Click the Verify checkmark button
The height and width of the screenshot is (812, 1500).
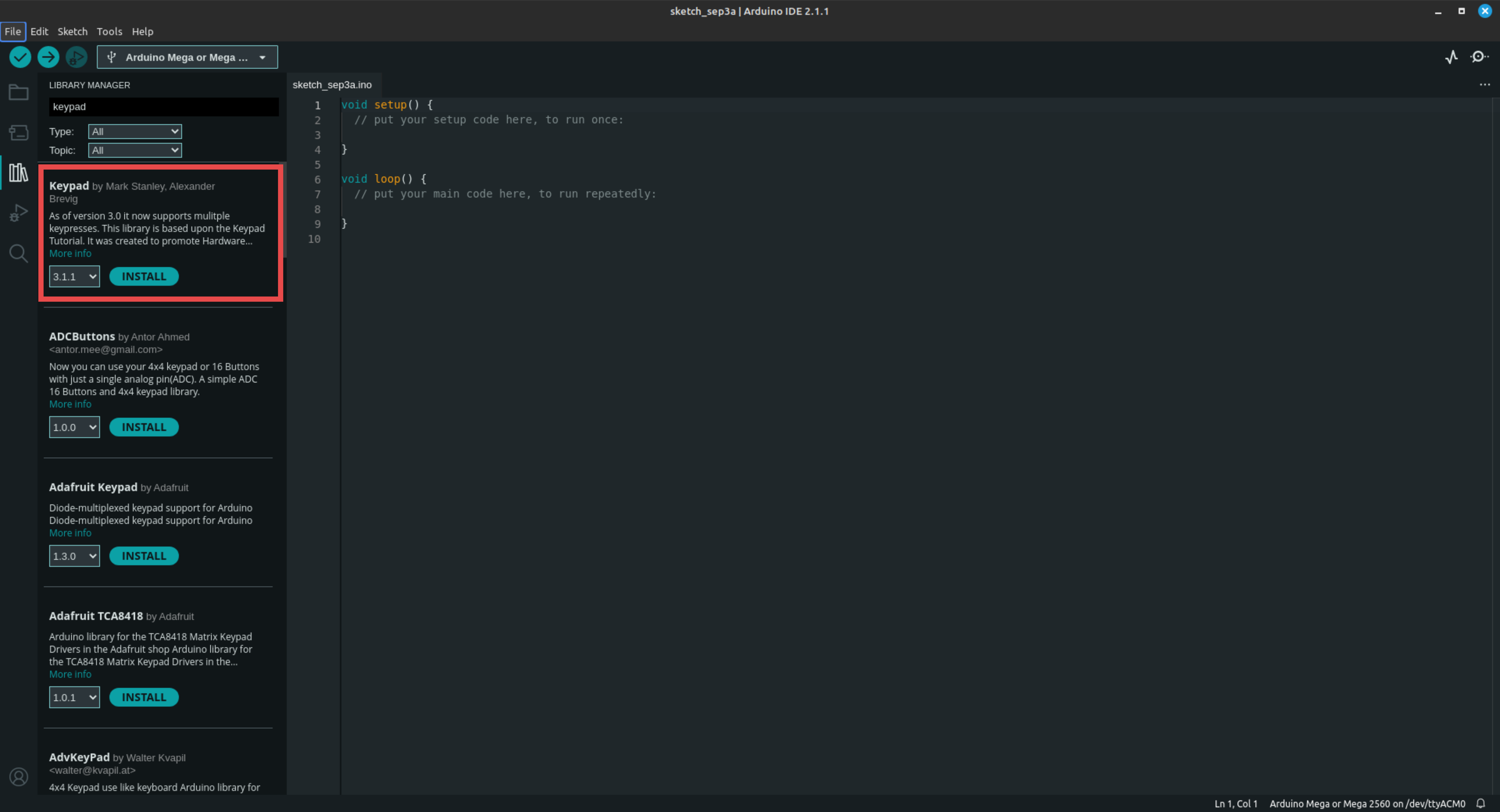coord(20,57)
